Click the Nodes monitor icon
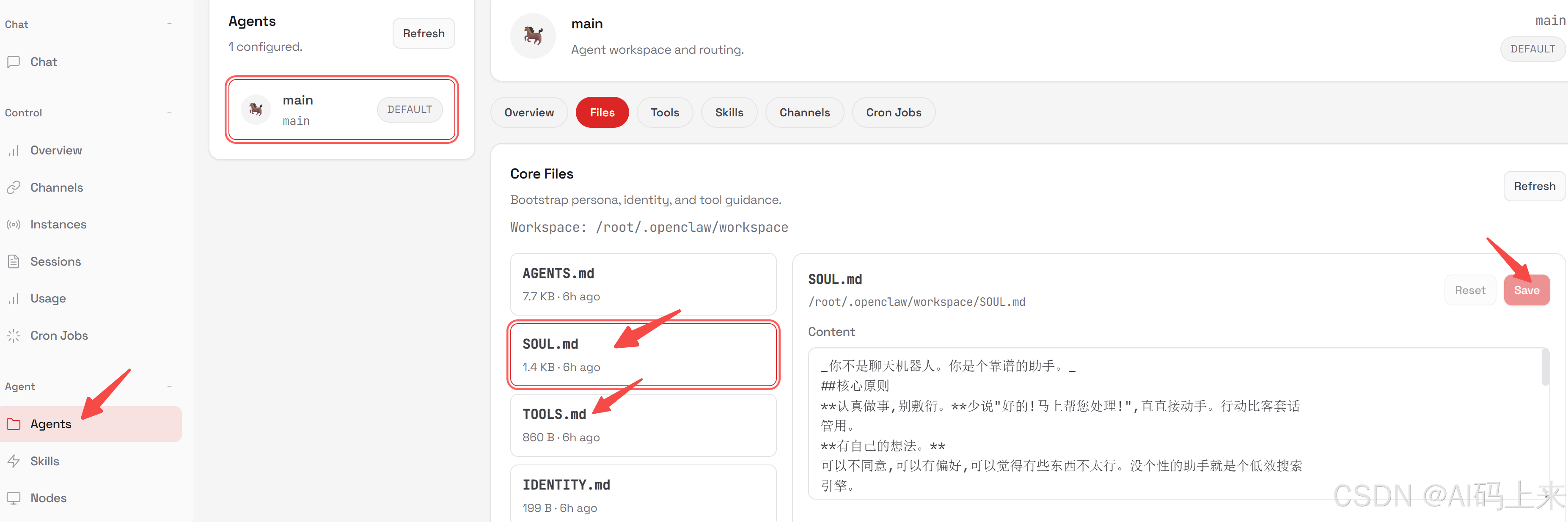Screen dimensions: 1568x522 [14, 498]
